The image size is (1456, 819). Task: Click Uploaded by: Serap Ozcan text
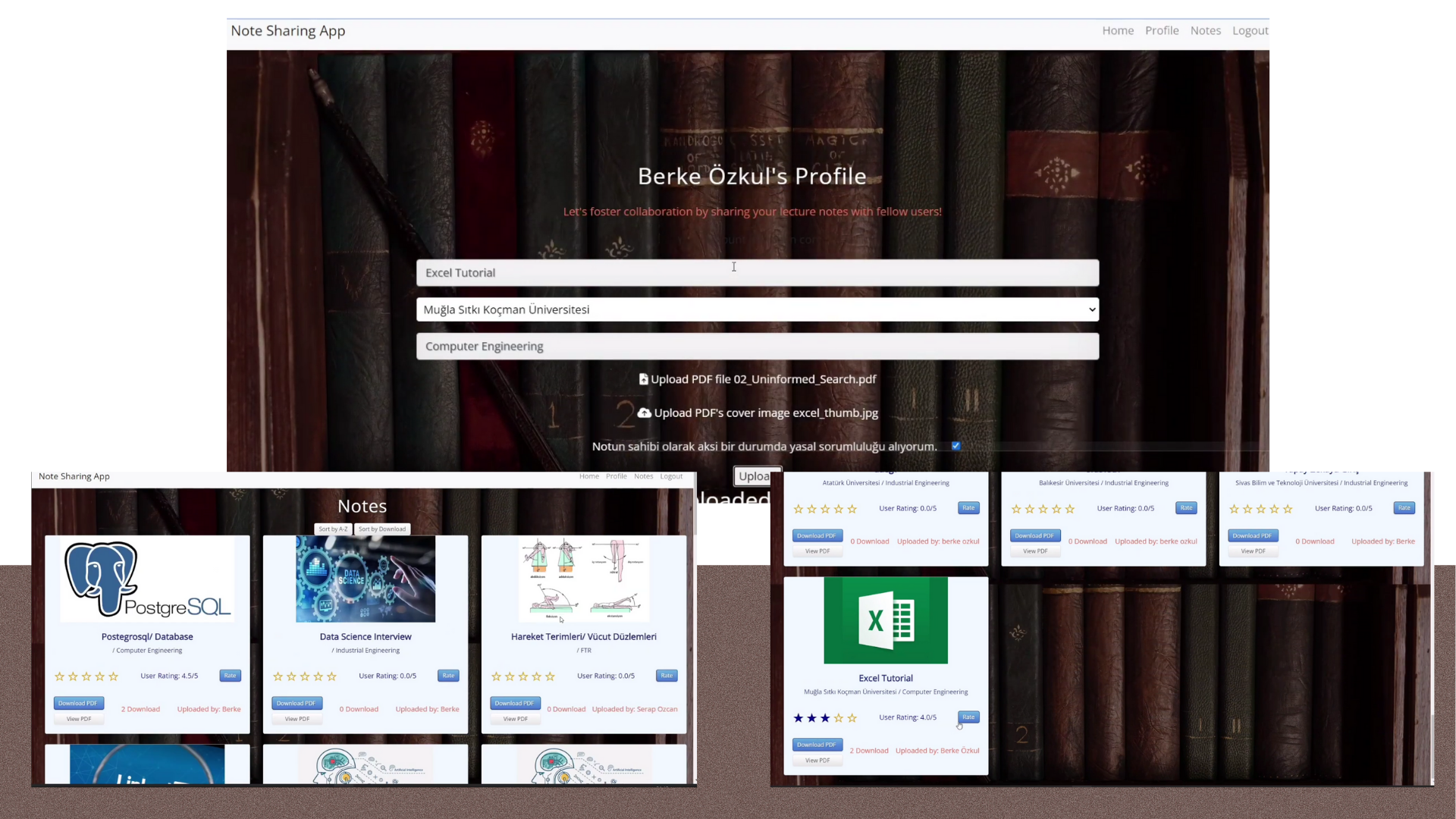tap(635, 710)
